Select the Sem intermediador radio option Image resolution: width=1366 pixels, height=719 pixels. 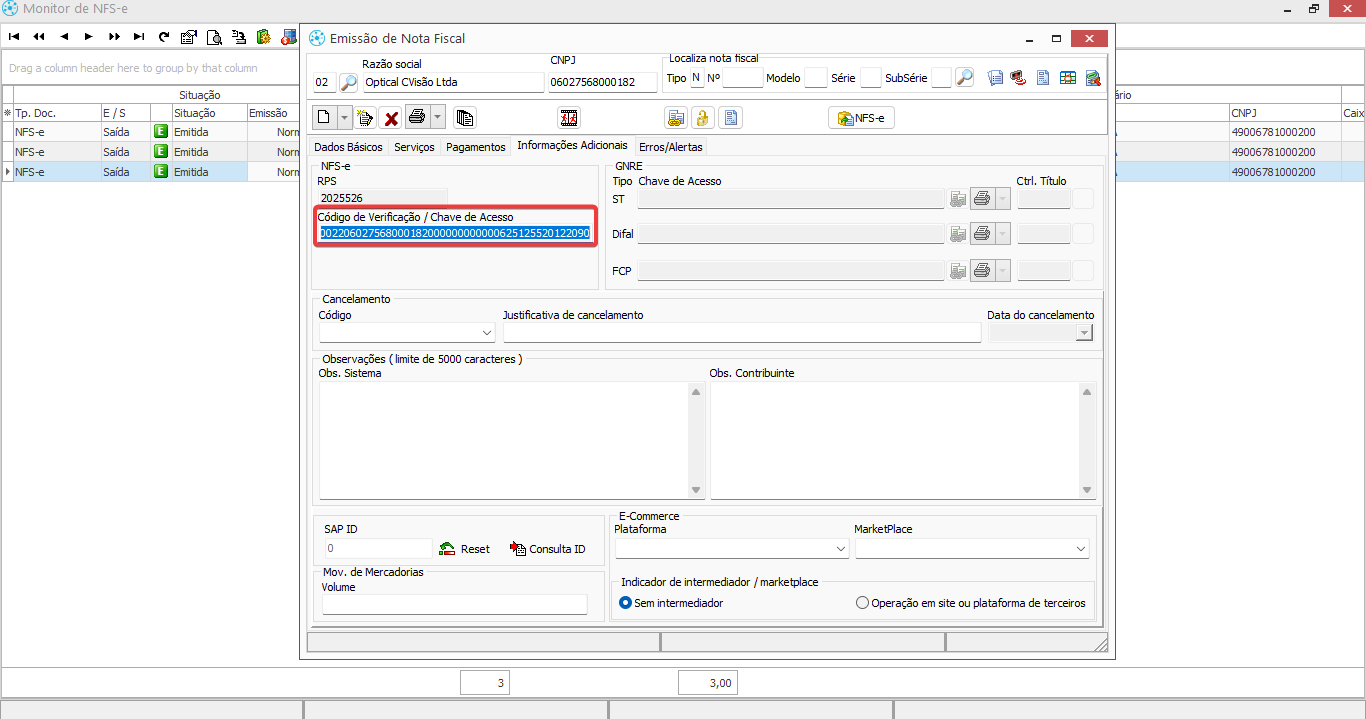tap(626, 603)
